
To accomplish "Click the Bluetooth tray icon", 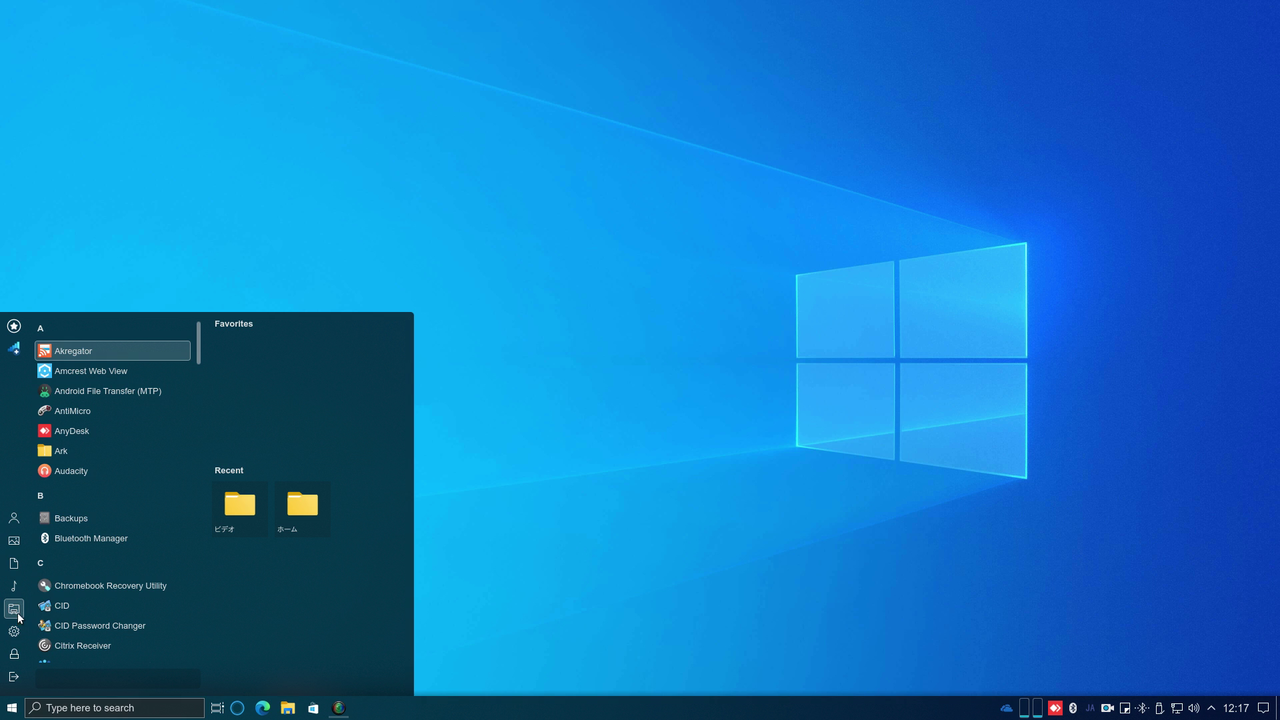I will tap(1073, 708).
